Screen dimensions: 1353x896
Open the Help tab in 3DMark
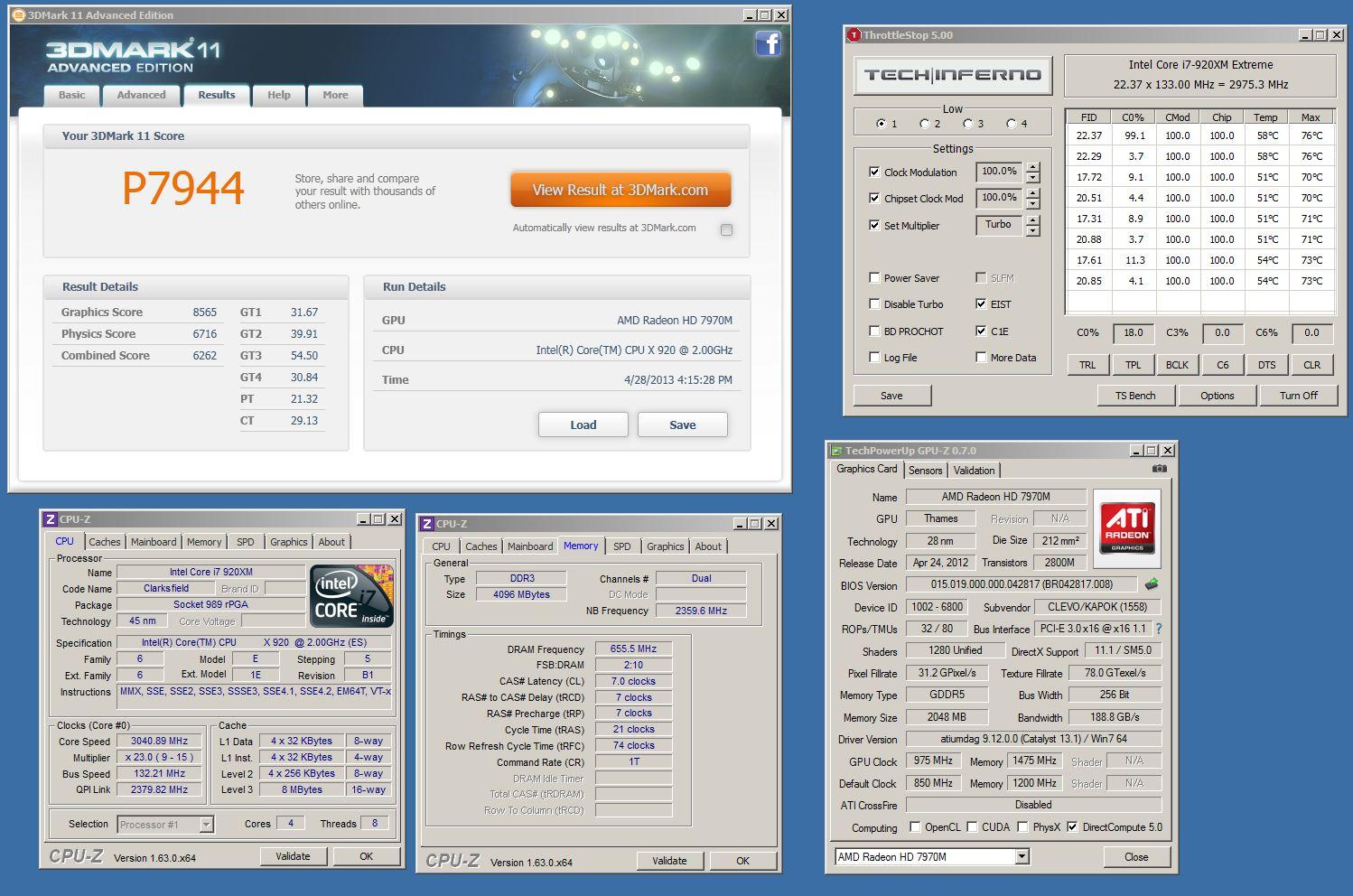pyautogui.click(x=279, y=95)
